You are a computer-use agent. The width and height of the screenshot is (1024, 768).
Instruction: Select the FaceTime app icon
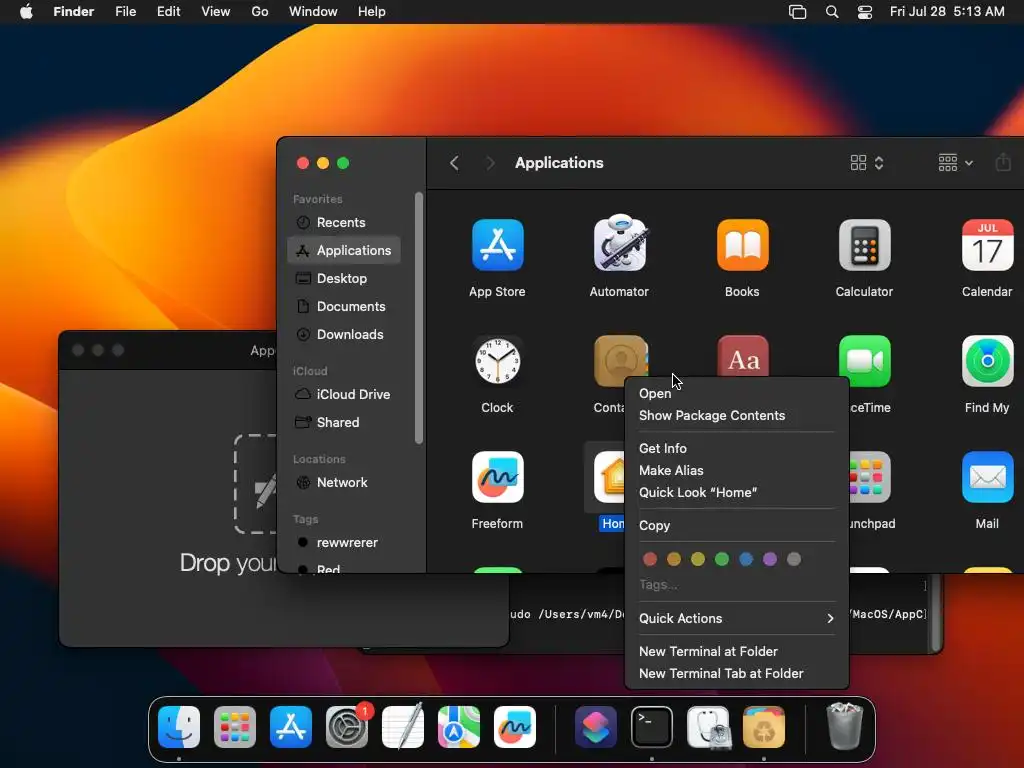point(865,360)
